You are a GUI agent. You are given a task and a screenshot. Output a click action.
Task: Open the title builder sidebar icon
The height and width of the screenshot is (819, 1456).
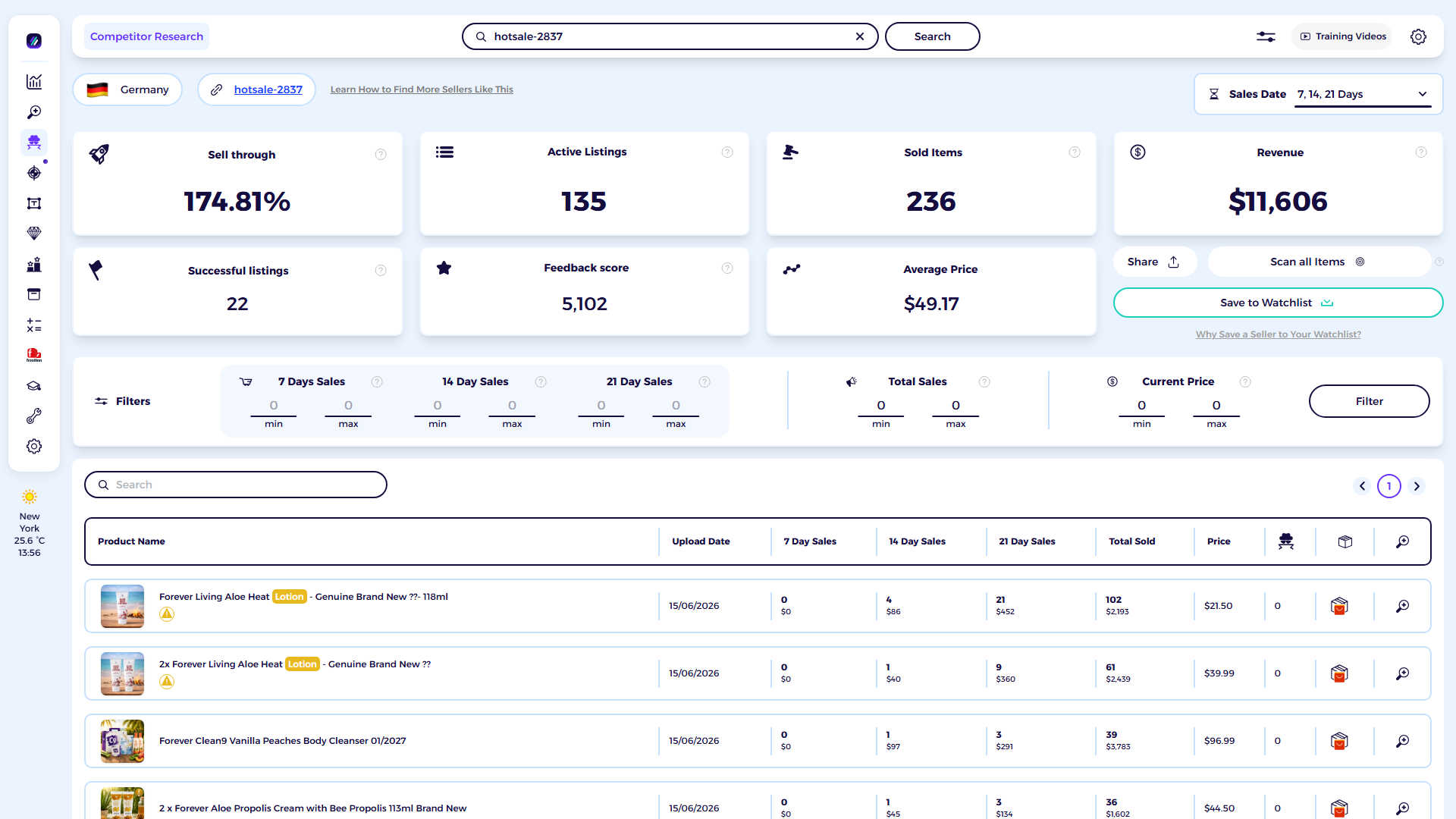(x=34, y=203)
